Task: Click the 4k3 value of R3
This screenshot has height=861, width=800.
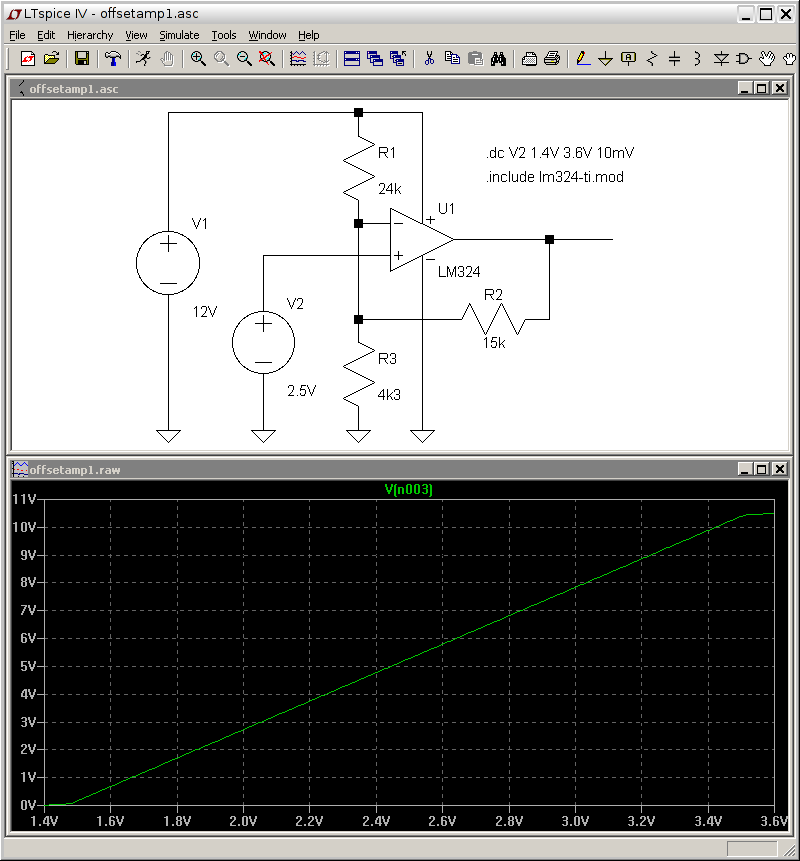Action: click(389, 394)
